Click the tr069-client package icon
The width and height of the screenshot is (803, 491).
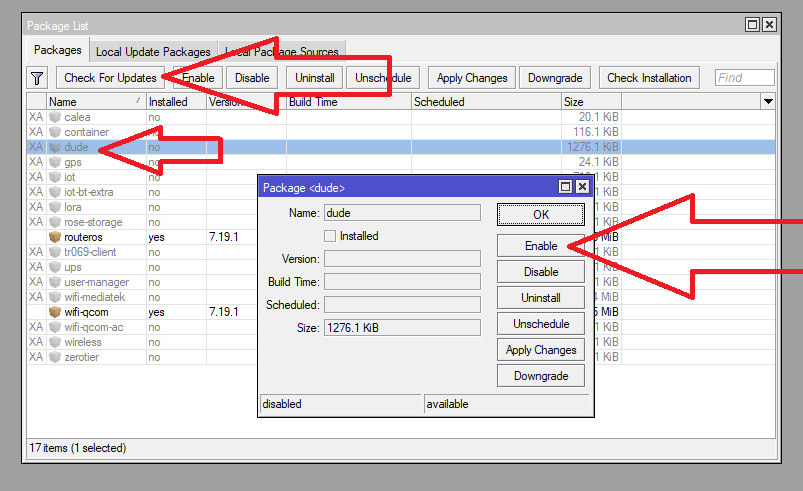[55, 252]
